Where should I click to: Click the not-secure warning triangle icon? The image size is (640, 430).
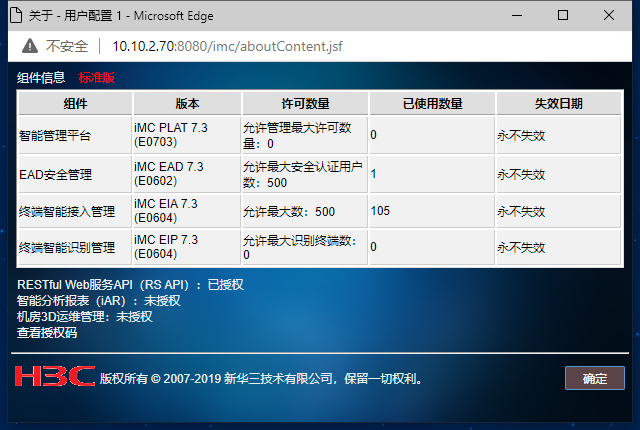pos(30,46)
